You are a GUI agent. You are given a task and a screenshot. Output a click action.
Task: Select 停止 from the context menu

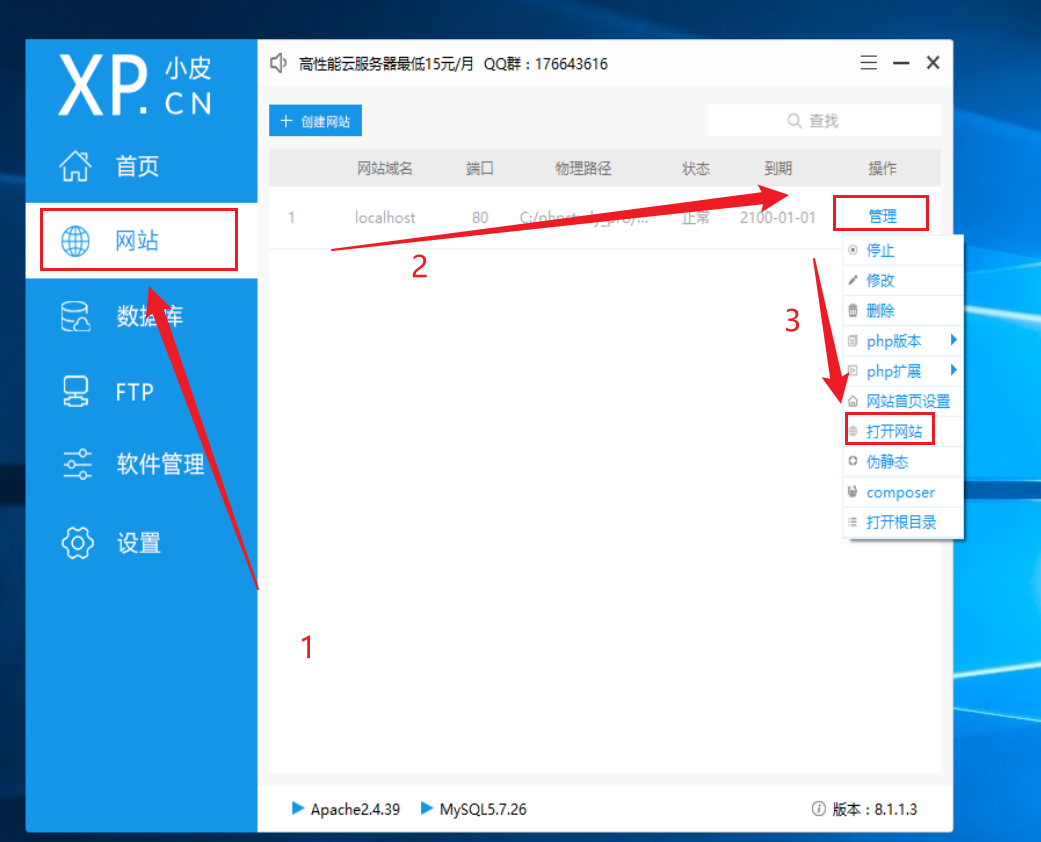tap(903, 250)
